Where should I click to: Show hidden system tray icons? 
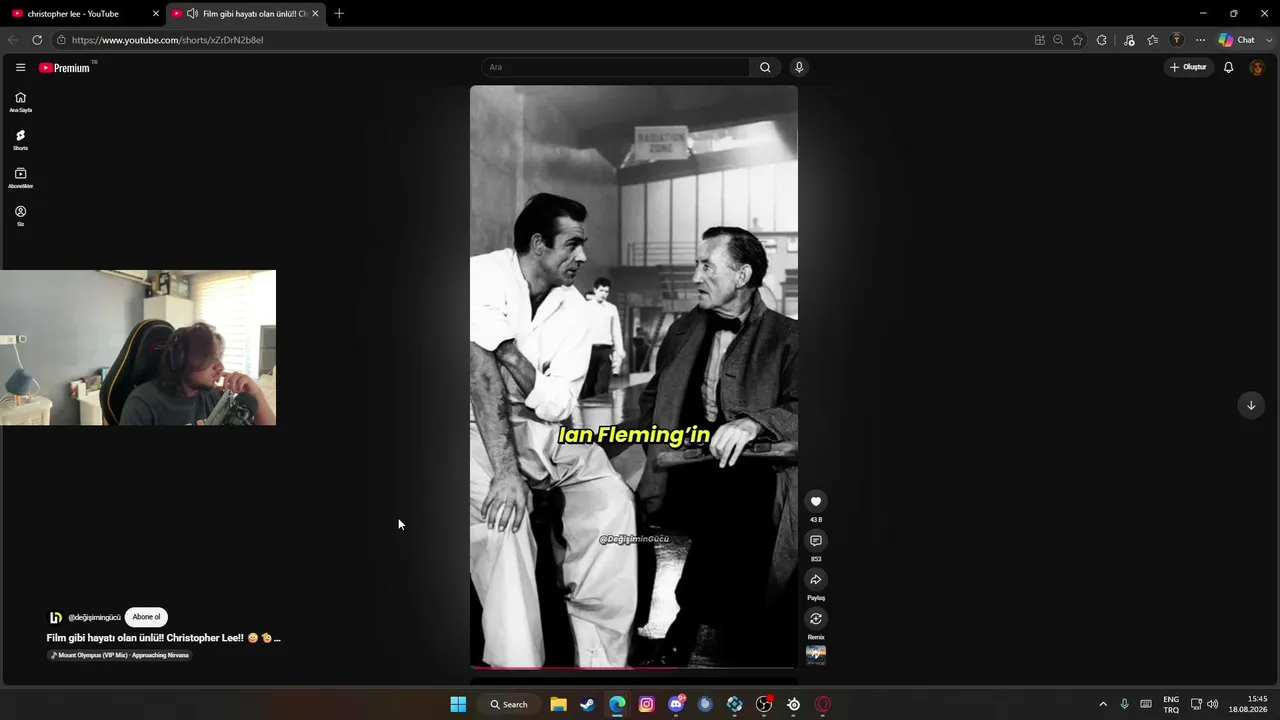pos(1103,704)
